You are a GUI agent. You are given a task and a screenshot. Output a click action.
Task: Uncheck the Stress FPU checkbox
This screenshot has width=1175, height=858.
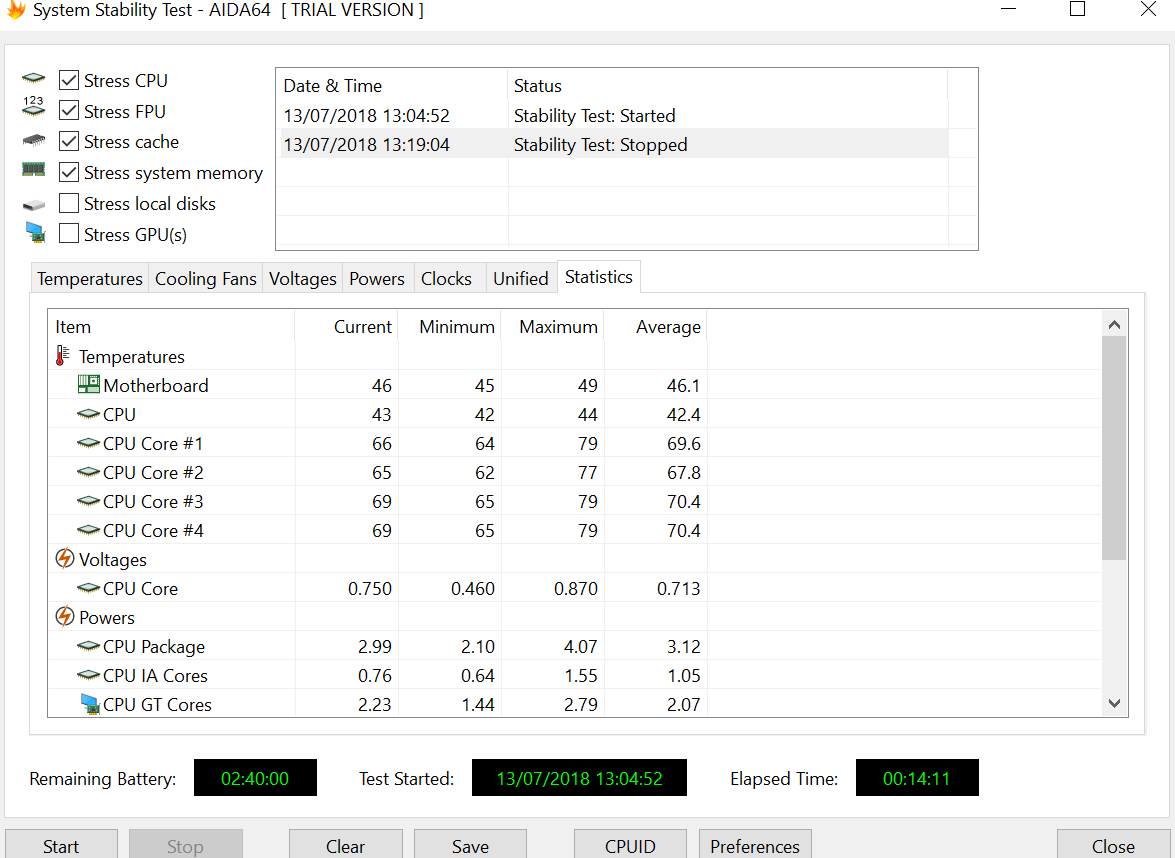coord(69,111)
